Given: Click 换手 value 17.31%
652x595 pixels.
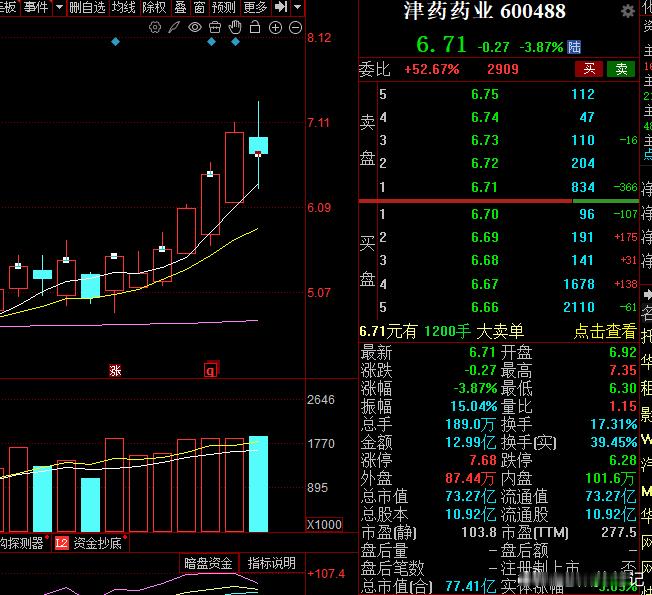Looking at the screenshot, I should 614,424.
